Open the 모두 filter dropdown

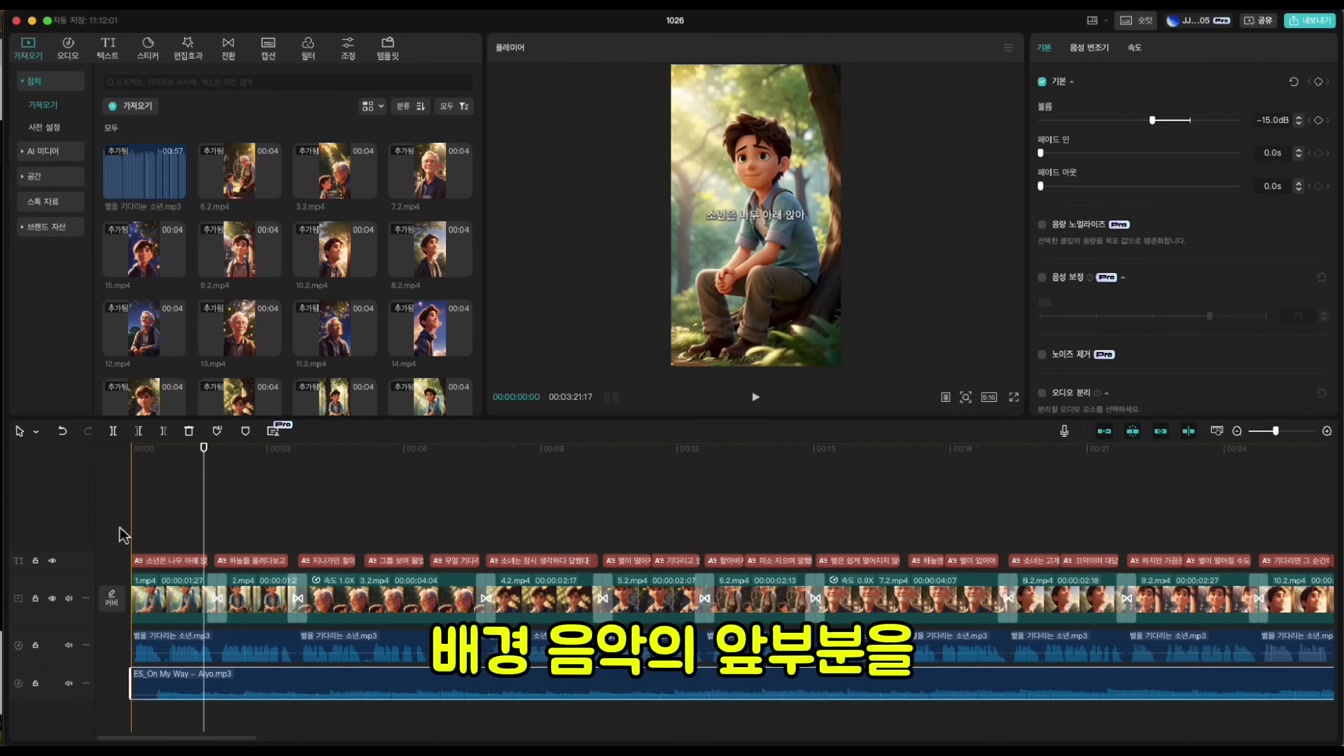coord(454,106)
